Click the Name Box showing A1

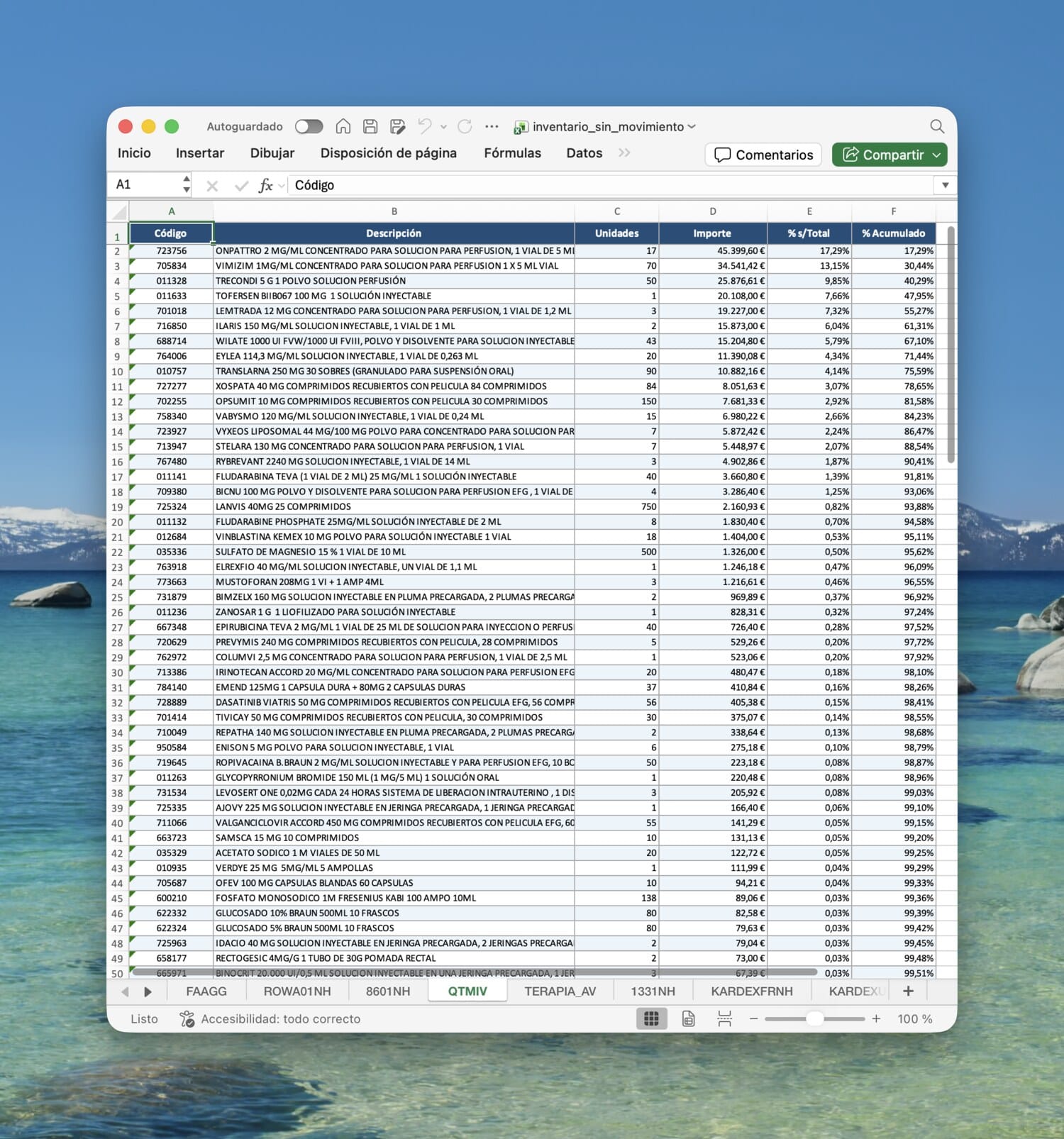145,184
